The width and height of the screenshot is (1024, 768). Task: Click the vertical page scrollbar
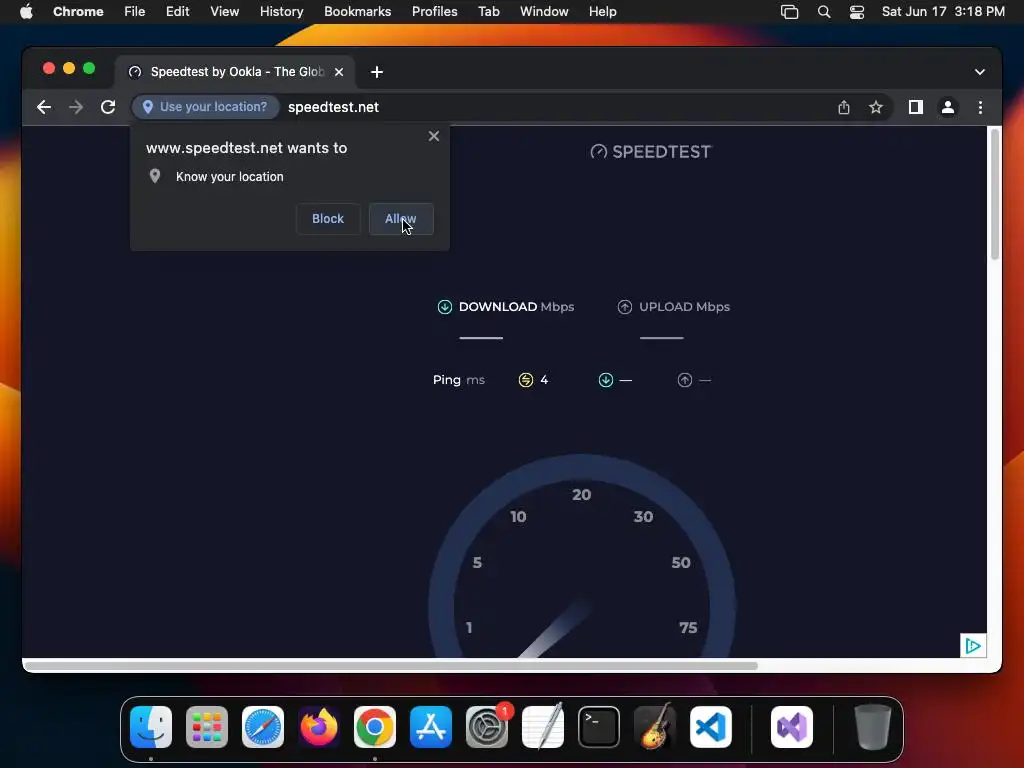point(995,195)
